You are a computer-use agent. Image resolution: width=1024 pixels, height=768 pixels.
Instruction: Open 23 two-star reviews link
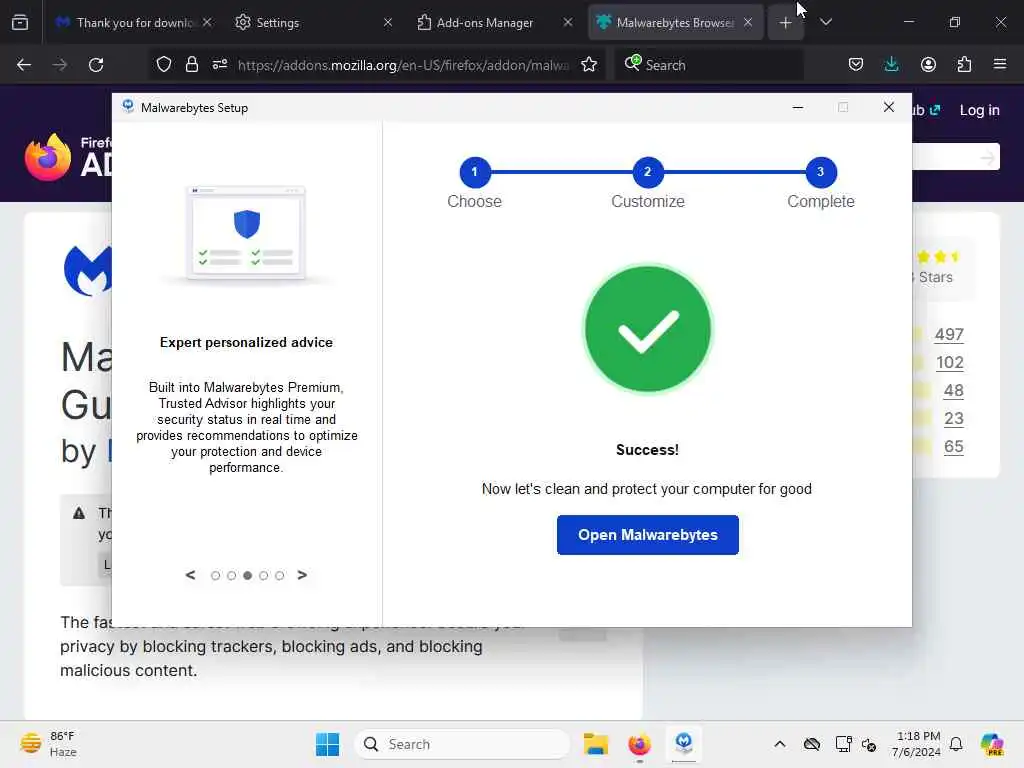tap(953, 419)
